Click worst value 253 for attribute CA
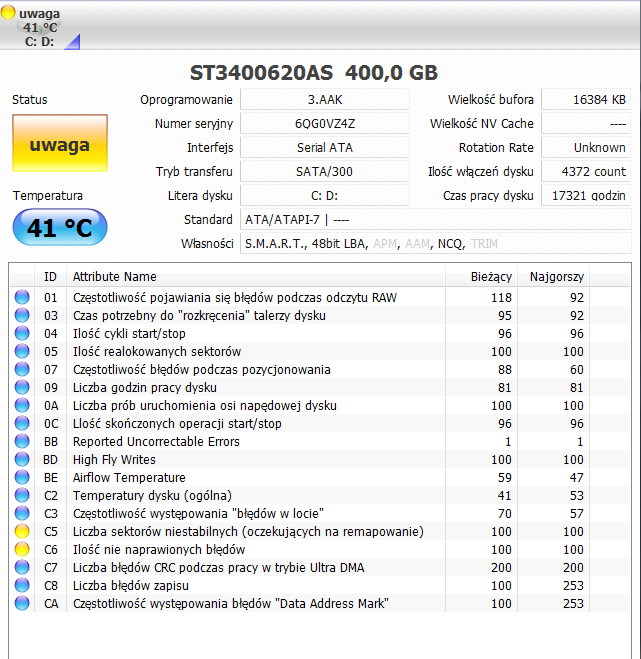This screenshot has width=641, height=659. point(573,604)
